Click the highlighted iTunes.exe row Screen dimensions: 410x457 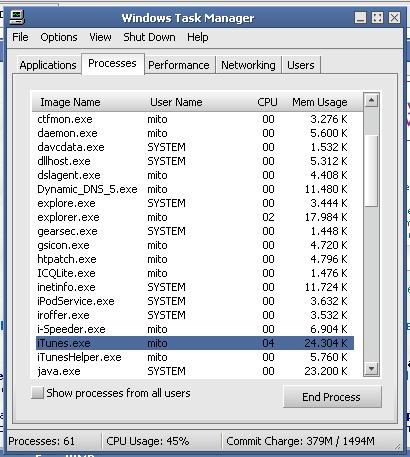pos(195,343)
